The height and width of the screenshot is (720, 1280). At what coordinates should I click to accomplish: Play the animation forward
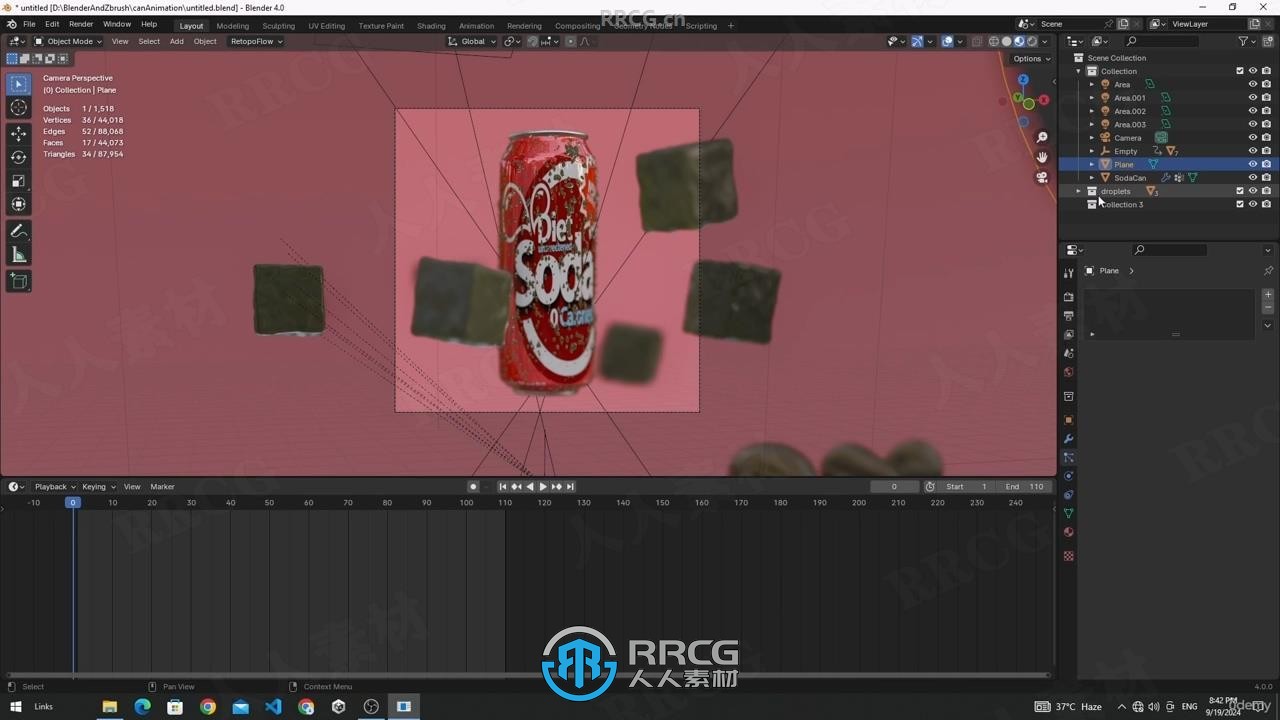pyautogui.click(x=543, y=487)
